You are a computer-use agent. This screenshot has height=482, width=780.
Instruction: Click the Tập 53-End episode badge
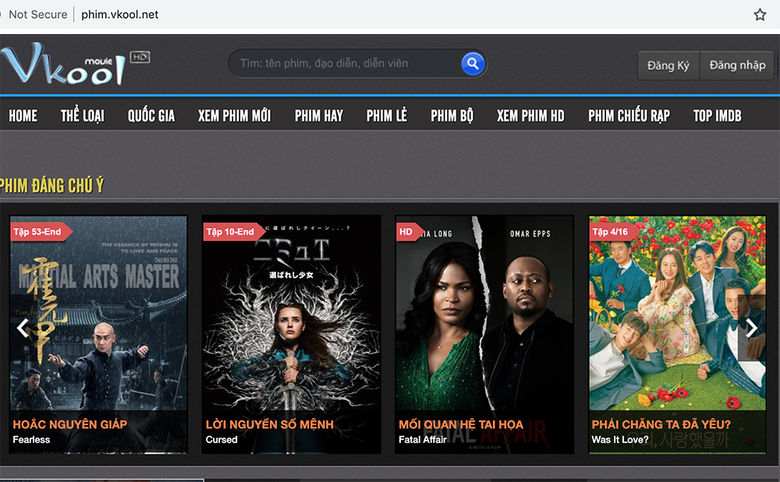38,232
